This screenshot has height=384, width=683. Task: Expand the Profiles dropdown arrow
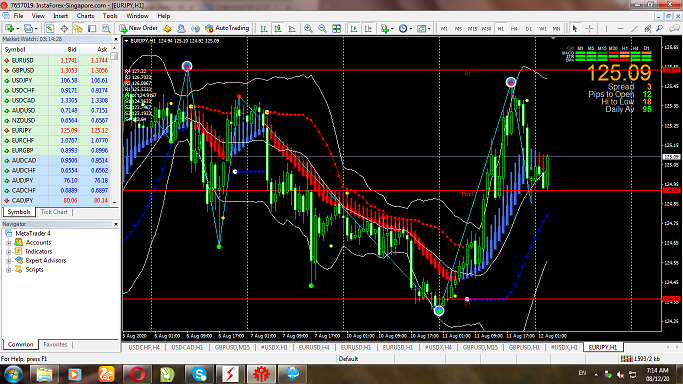pyautogui.click(x=36, y=29)
